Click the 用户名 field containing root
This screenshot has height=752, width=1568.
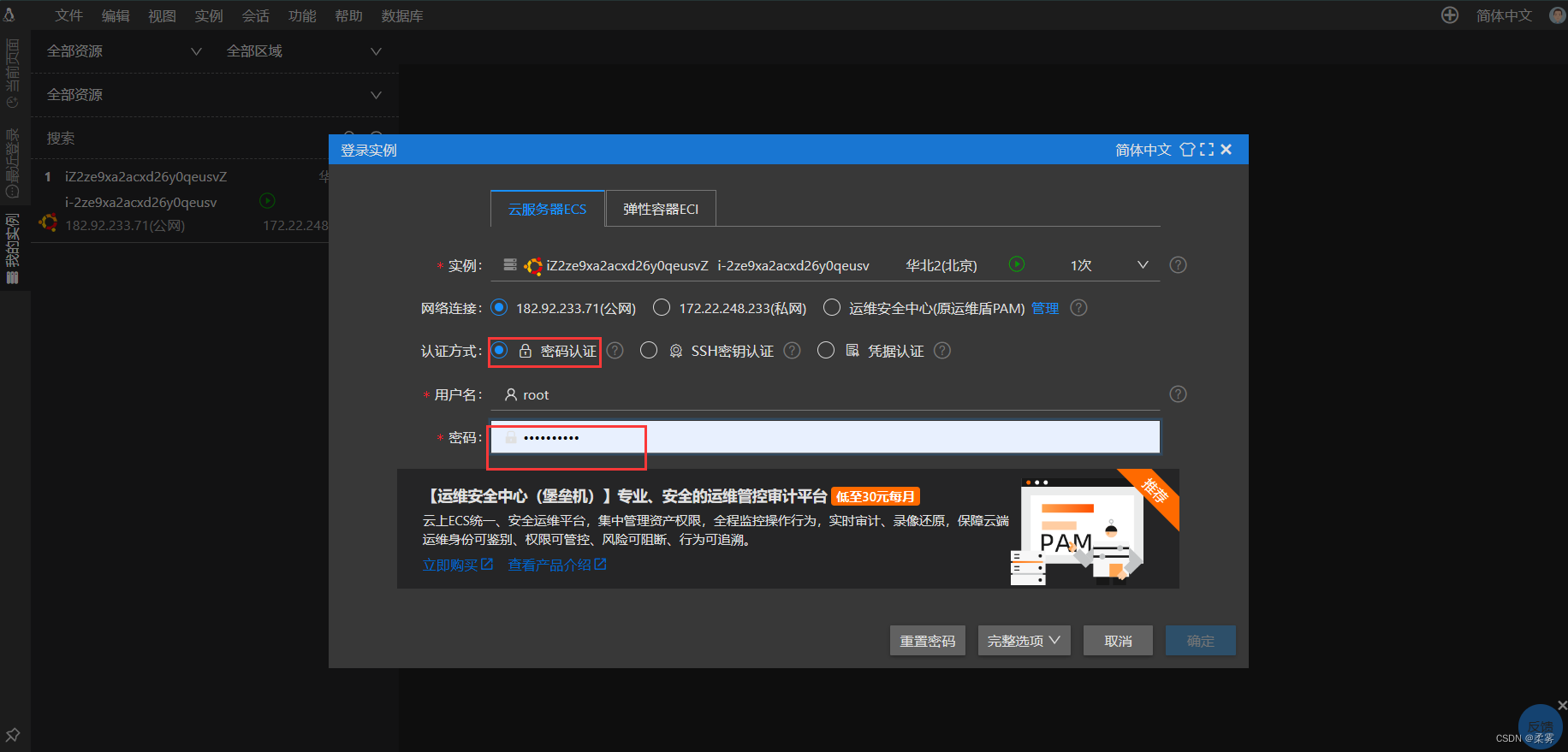click(x=825, y=394)
